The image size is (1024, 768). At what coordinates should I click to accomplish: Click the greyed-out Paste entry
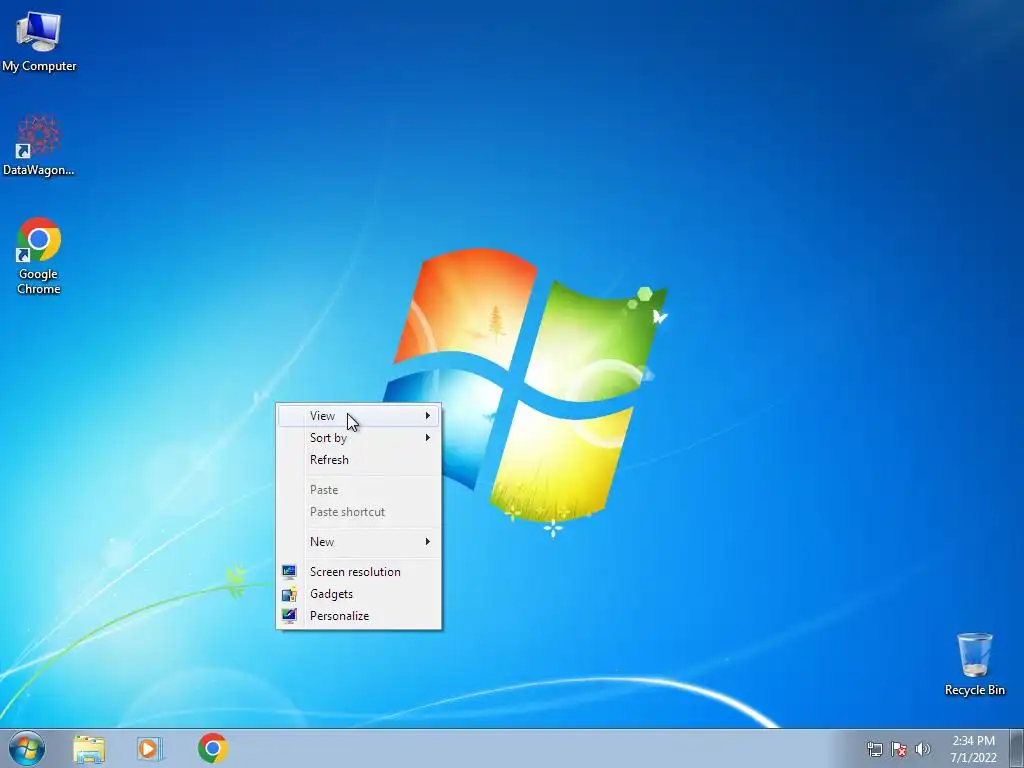tap(359, 490)
